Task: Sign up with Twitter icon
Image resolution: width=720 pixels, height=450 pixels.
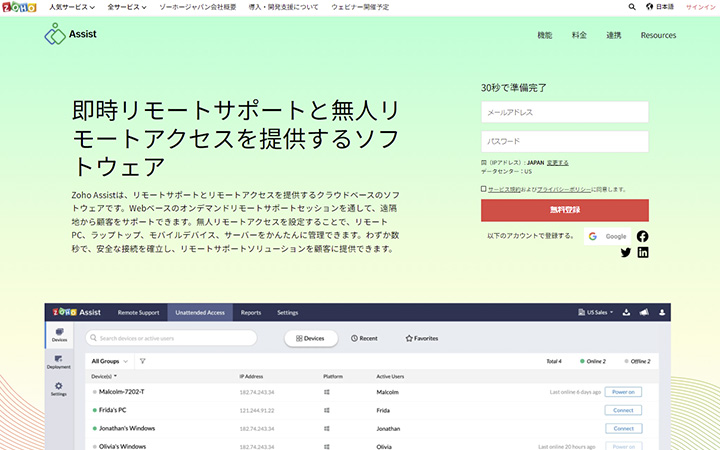Action: (x=625, y=253)
